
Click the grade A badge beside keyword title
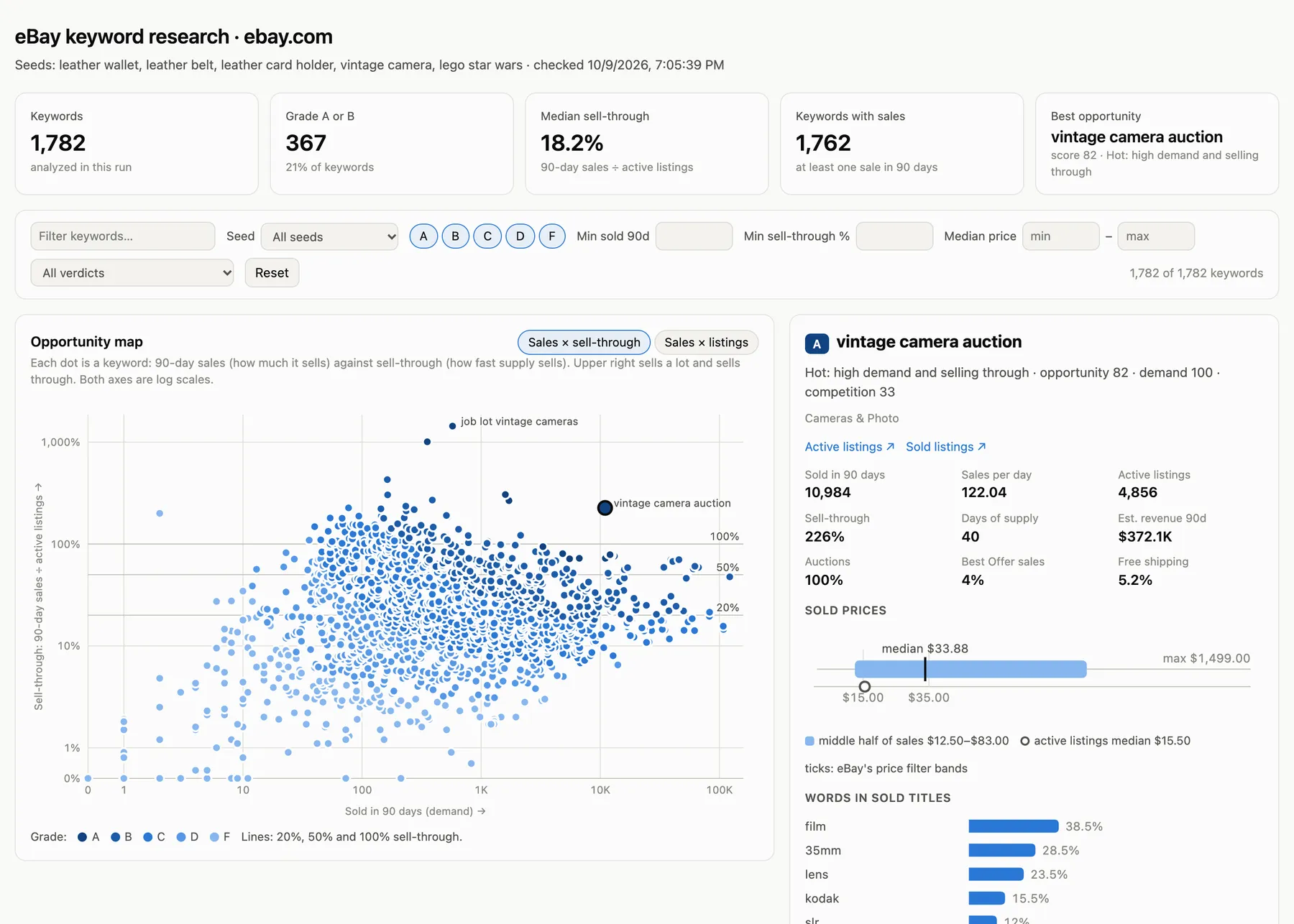(817, 343)
